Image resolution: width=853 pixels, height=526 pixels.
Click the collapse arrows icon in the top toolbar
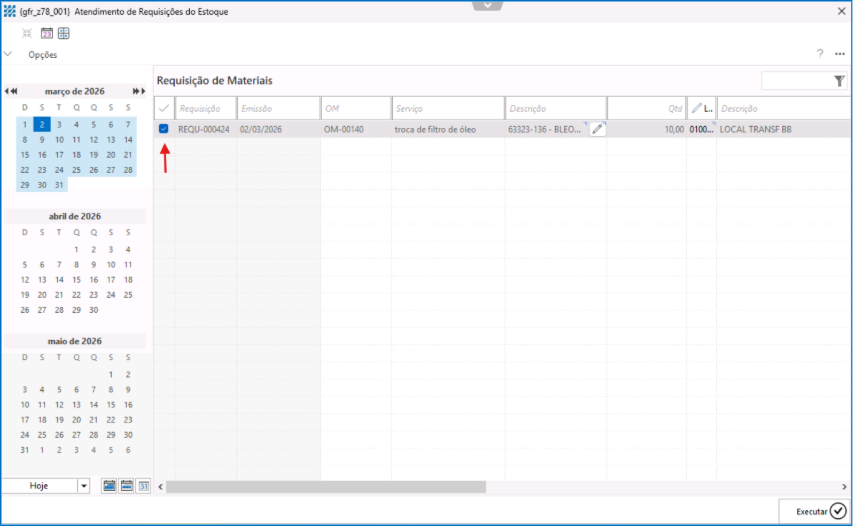point(27,33)
